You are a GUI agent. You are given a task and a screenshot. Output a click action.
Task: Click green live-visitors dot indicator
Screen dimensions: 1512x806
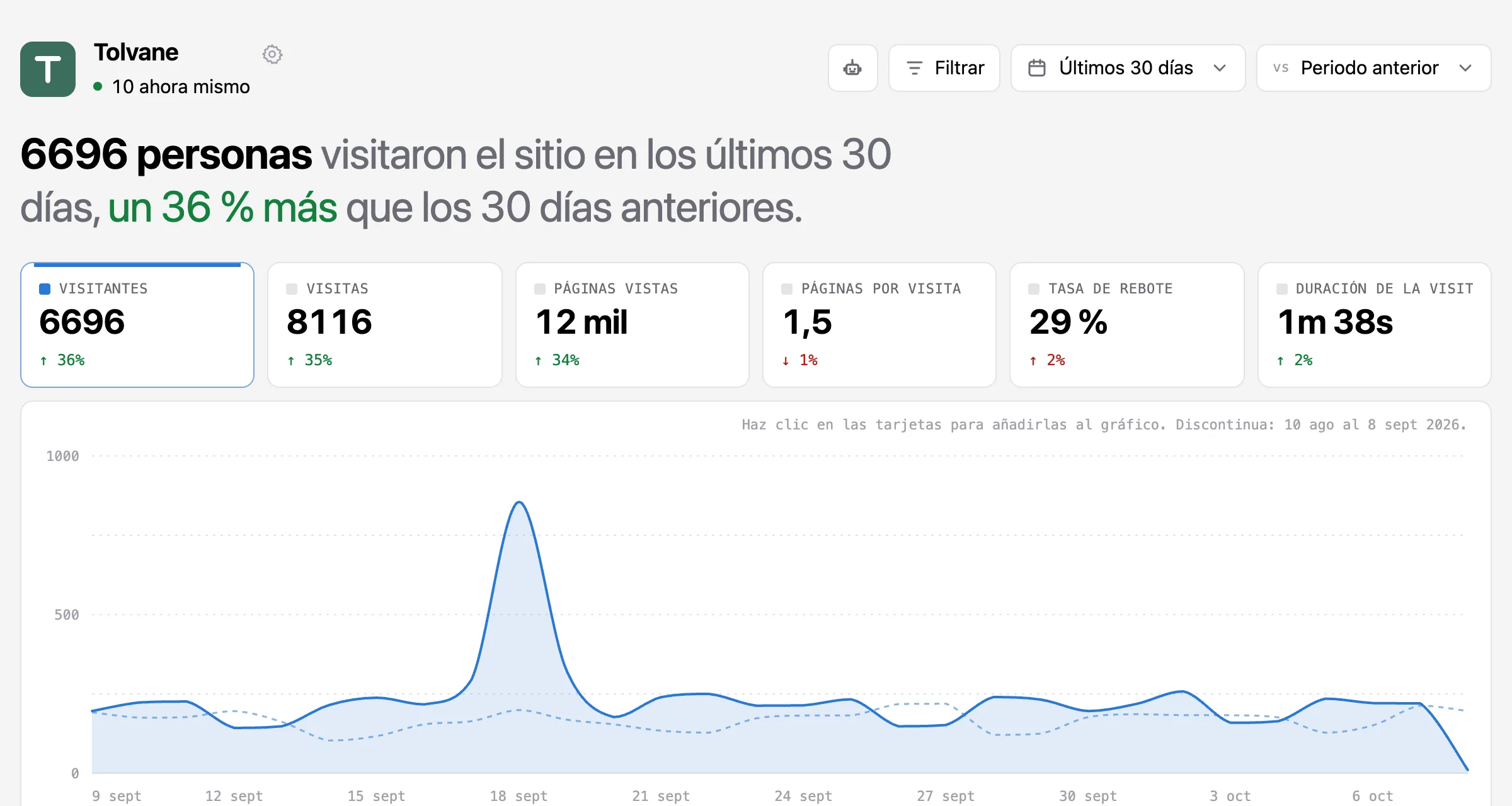[98, 86]
